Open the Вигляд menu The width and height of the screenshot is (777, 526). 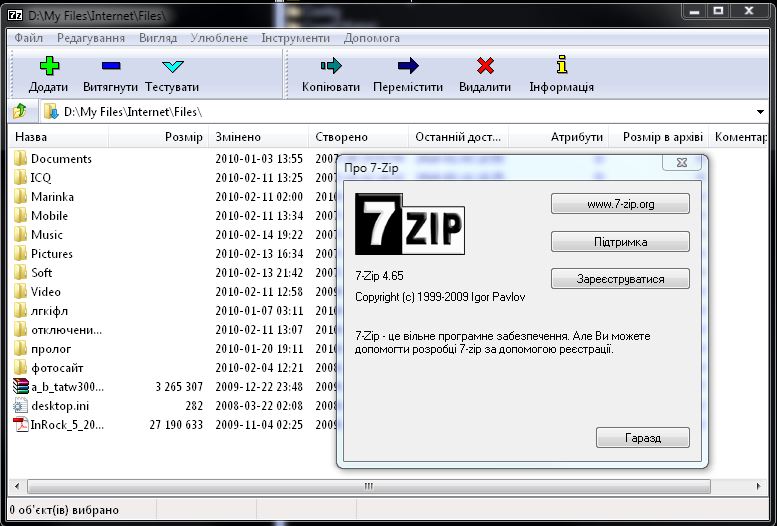(x=158, y=38)
